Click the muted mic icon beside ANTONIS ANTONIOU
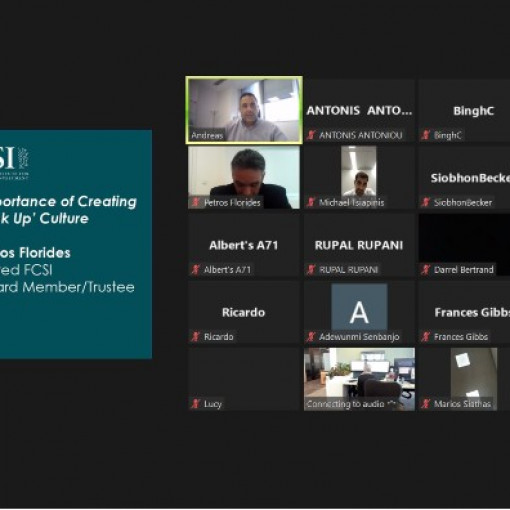Screen dimensions: 510x510 coord(311,135)
